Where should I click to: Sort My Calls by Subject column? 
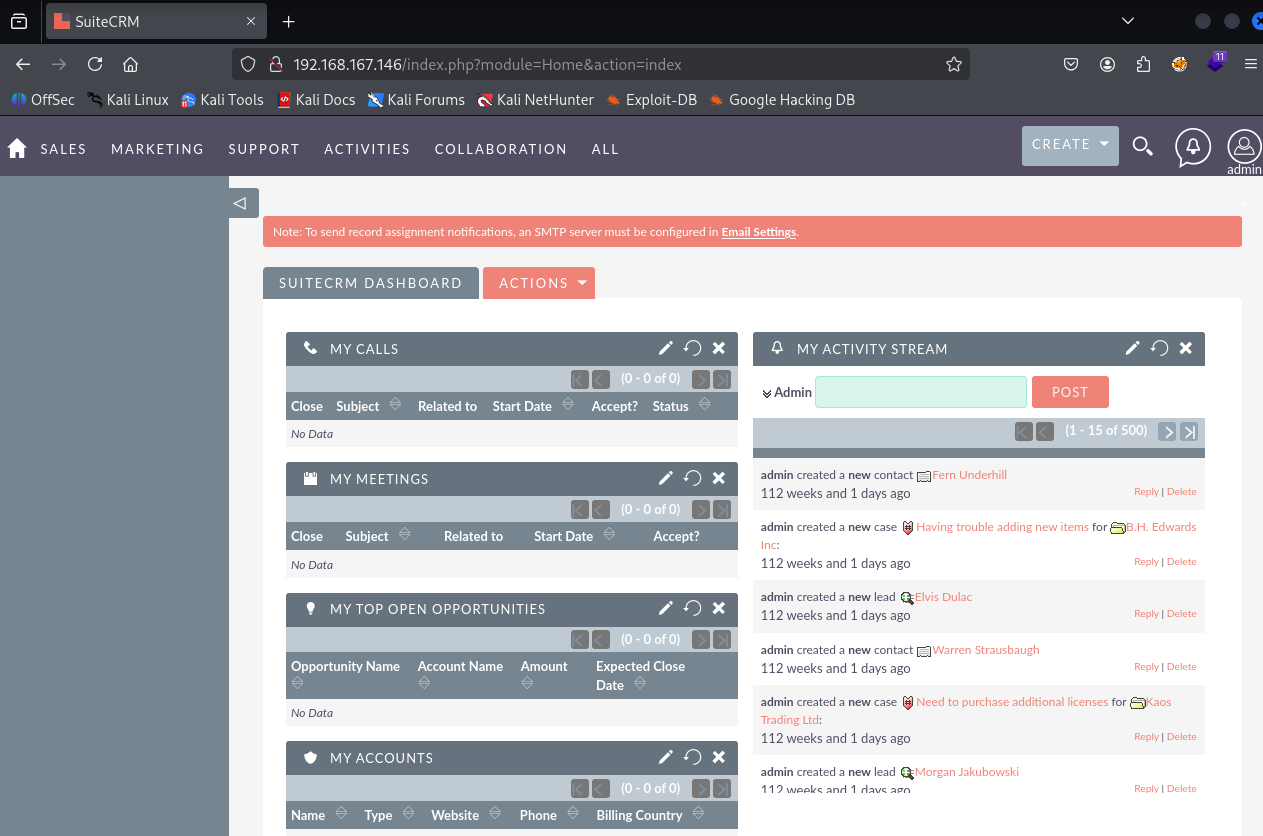pos(358,406)
